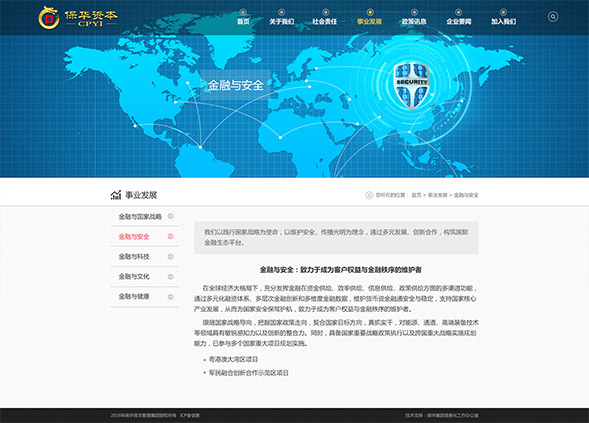The height and width of the screenshot is (423, 589).
Task: Click the red arrow icon beside 金融与安全
Action: 171,236
